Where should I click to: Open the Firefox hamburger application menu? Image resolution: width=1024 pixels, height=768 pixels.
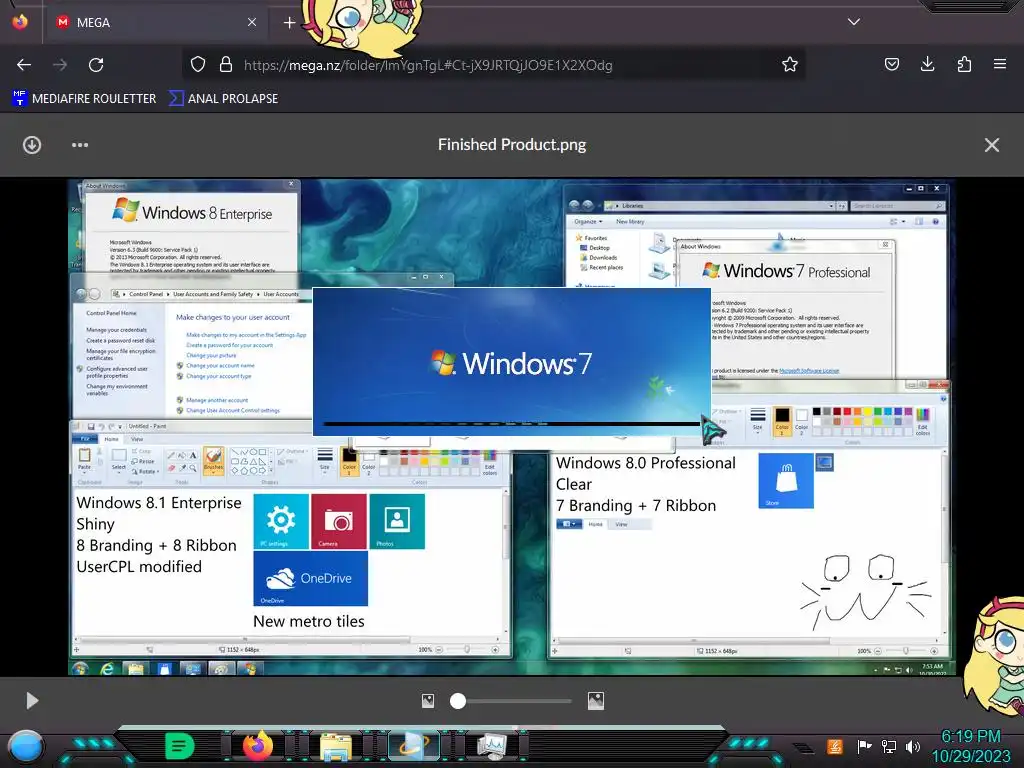click(x=1000, y=64)
